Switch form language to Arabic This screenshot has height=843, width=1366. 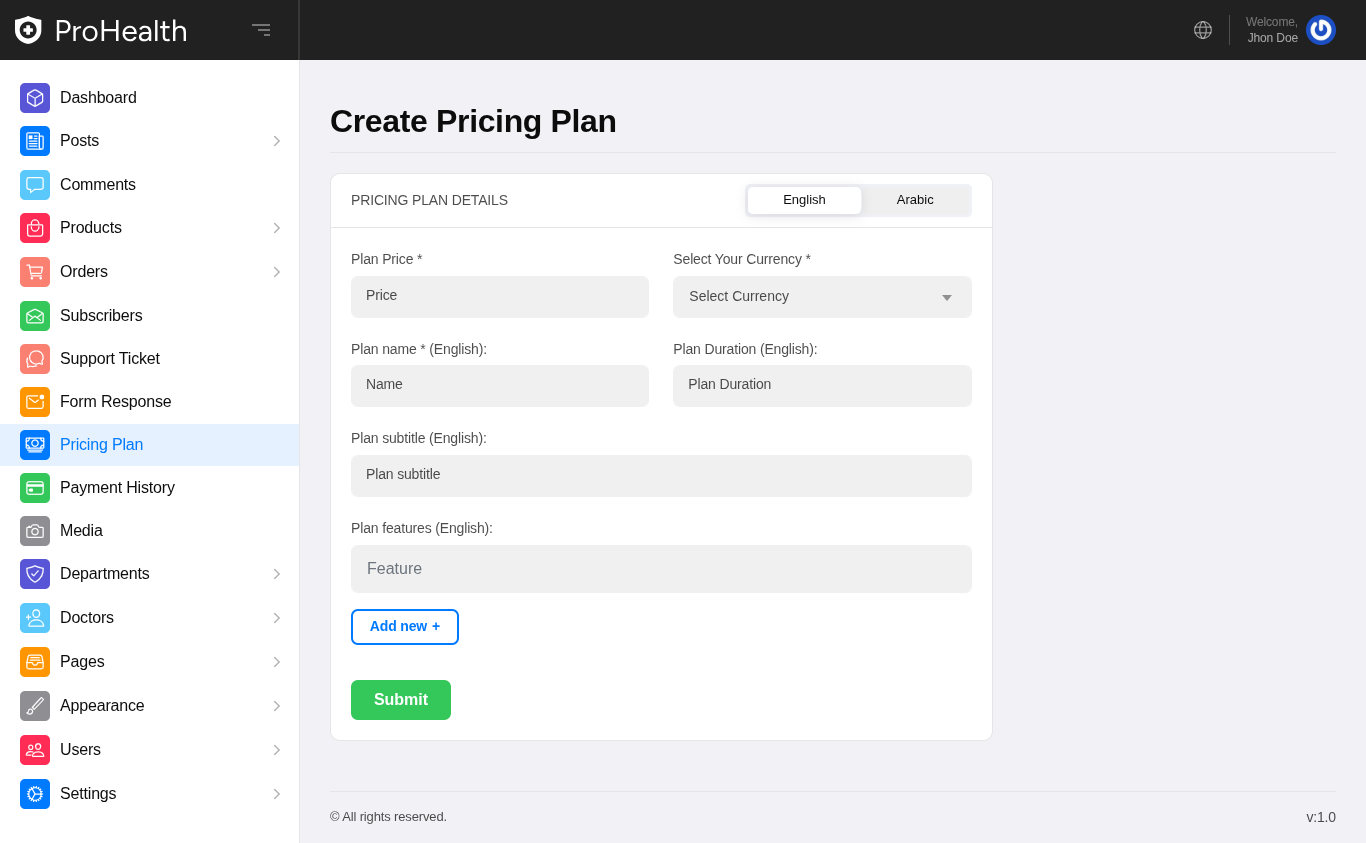click(915, 200)
